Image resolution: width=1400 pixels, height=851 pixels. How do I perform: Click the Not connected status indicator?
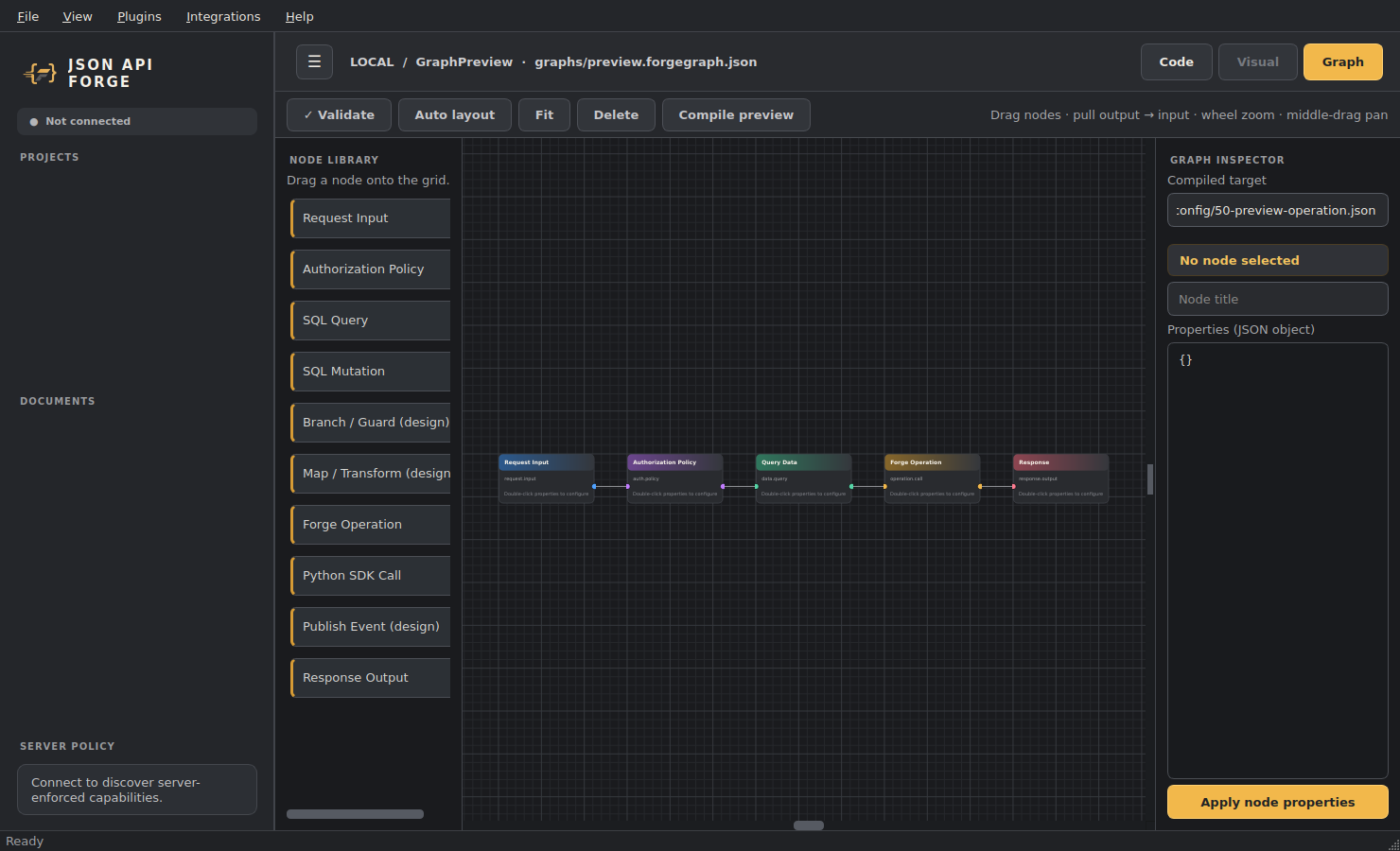[137, 121]
